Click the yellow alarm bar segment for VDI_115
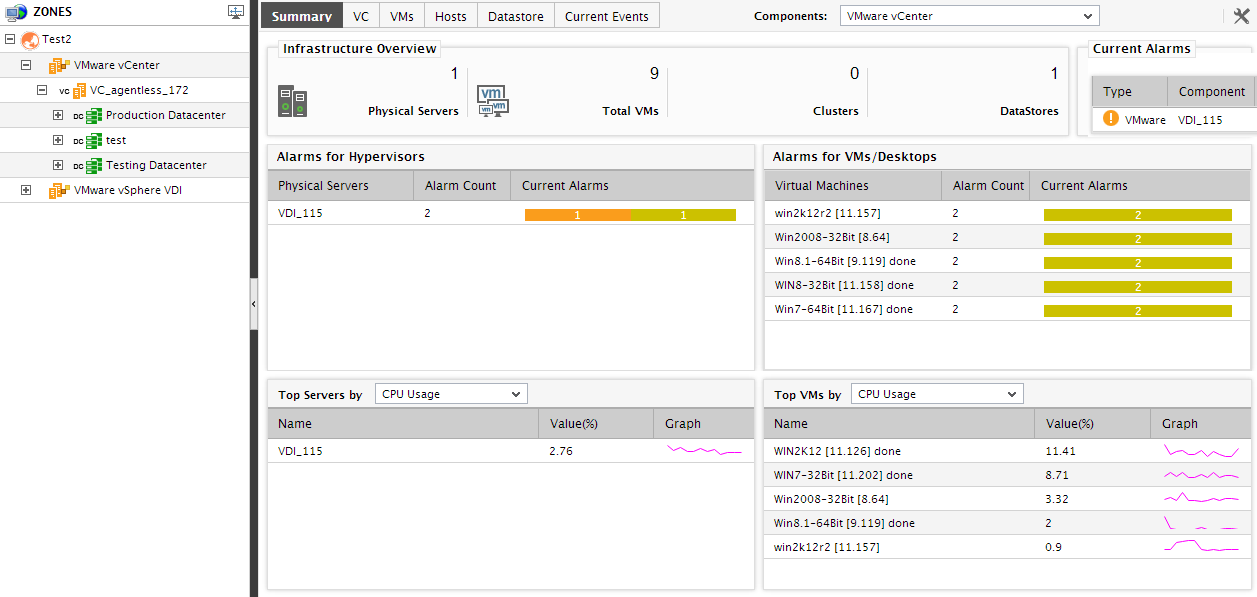Image resolution: width=1257 pixels, height=597 pixels. [683, 215]
